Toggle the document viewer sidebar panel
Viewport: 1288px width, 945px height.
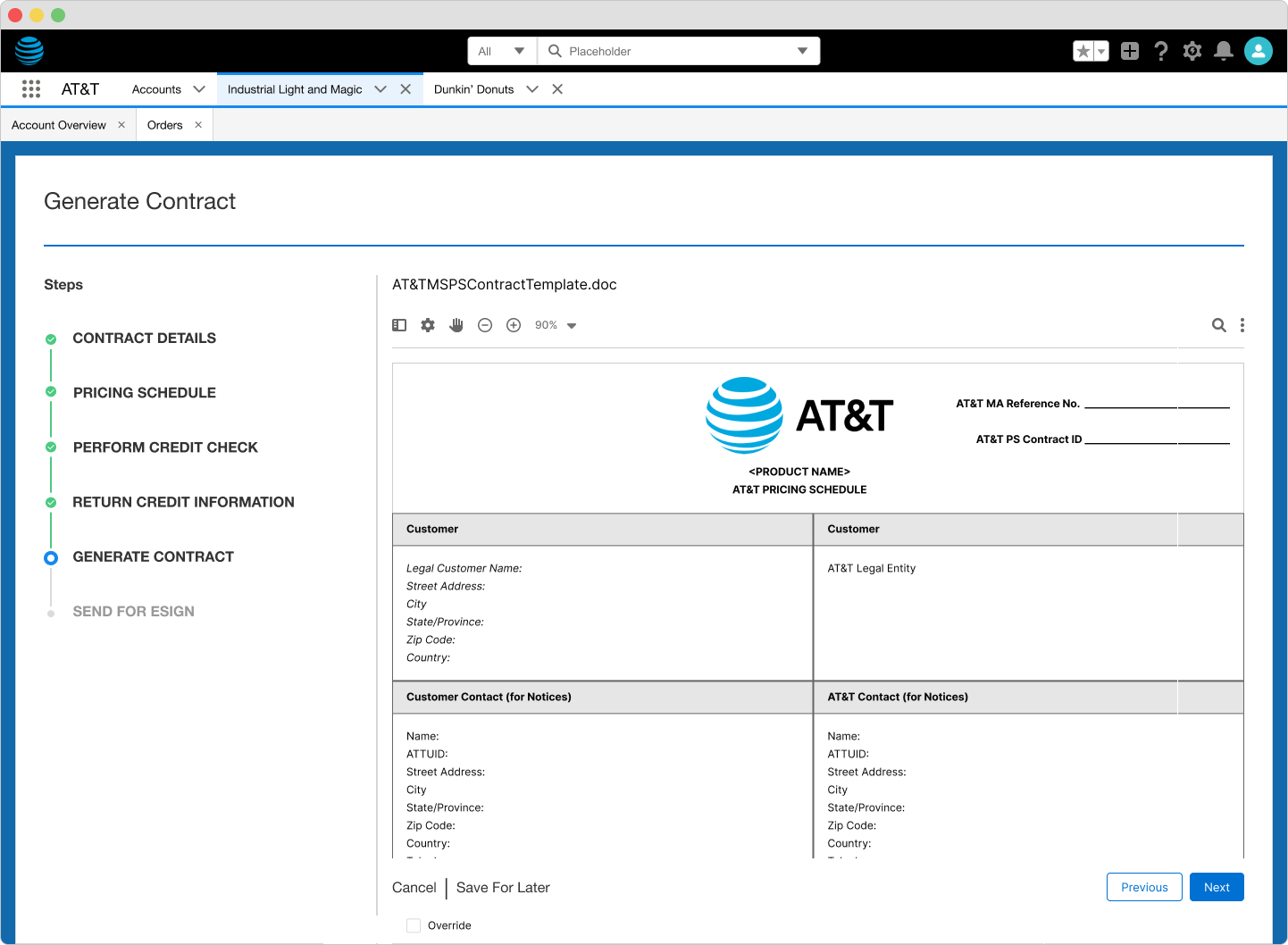click(x=399, y=325)
